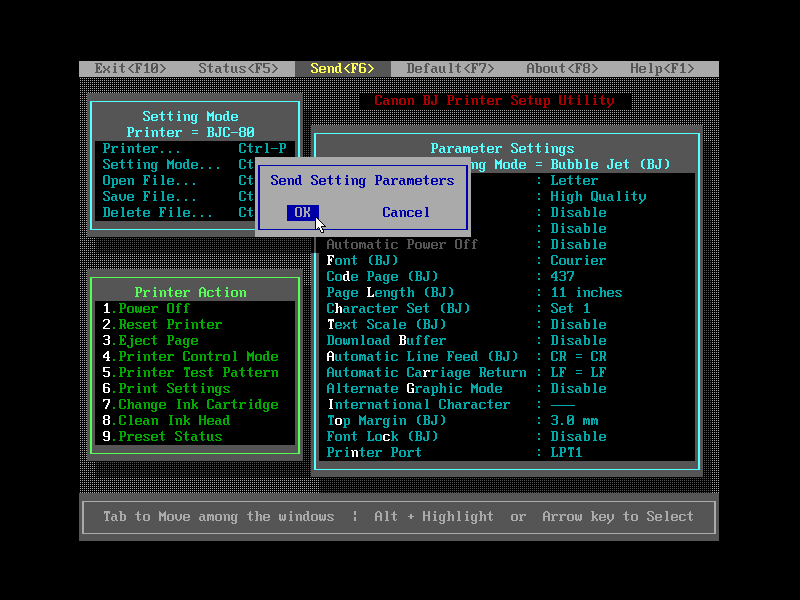Select Font (BJ) parameter
Viewport: 800px width, 600px height.
362,260
